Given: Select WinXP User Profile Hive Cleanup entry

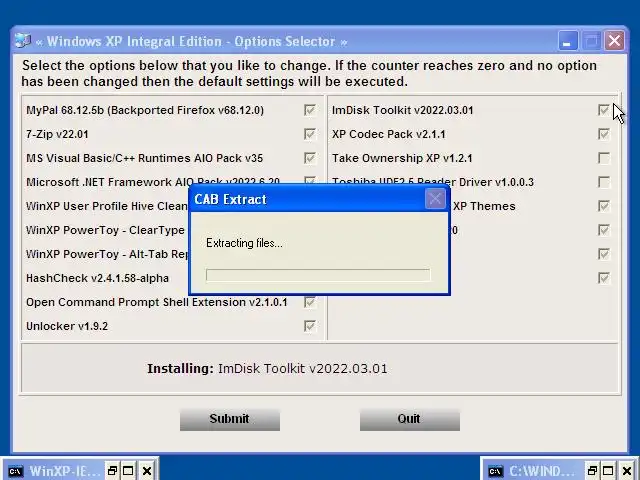Looking at the screenshot, I should 107,206.
